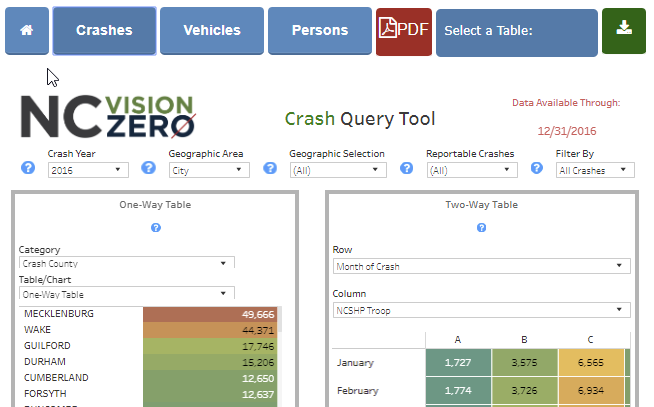Screen dimensions: 654x407
Task: Switch to the Crashes tab
Action: click(x=104, y=31)
